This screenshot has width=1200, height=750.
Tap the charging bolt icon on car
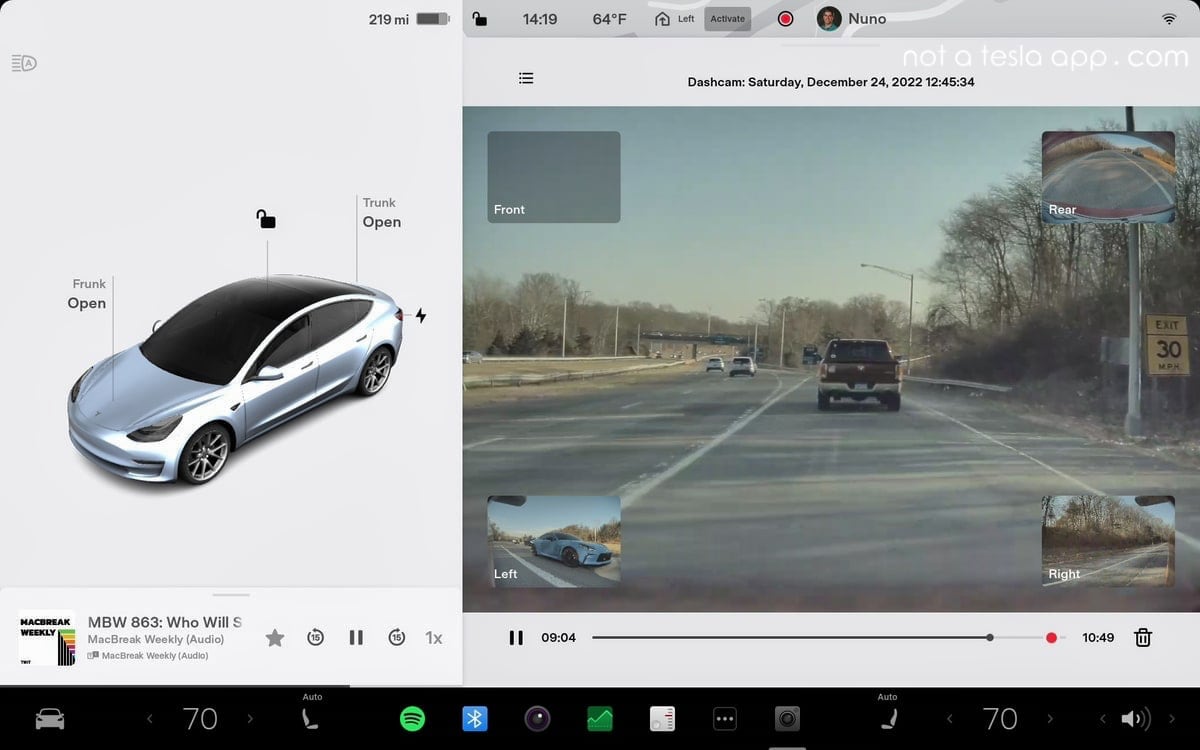[x=421, y=316]
